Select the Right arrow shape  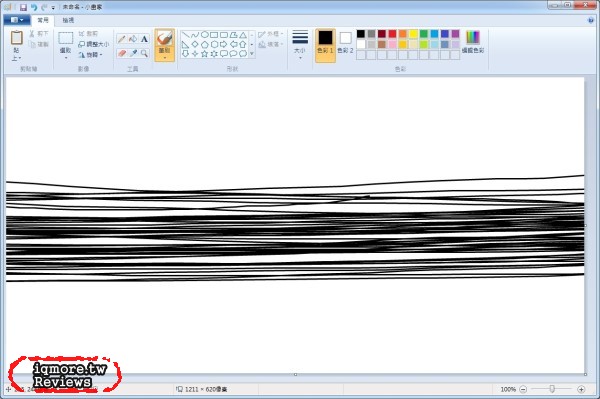coord(224,44)
